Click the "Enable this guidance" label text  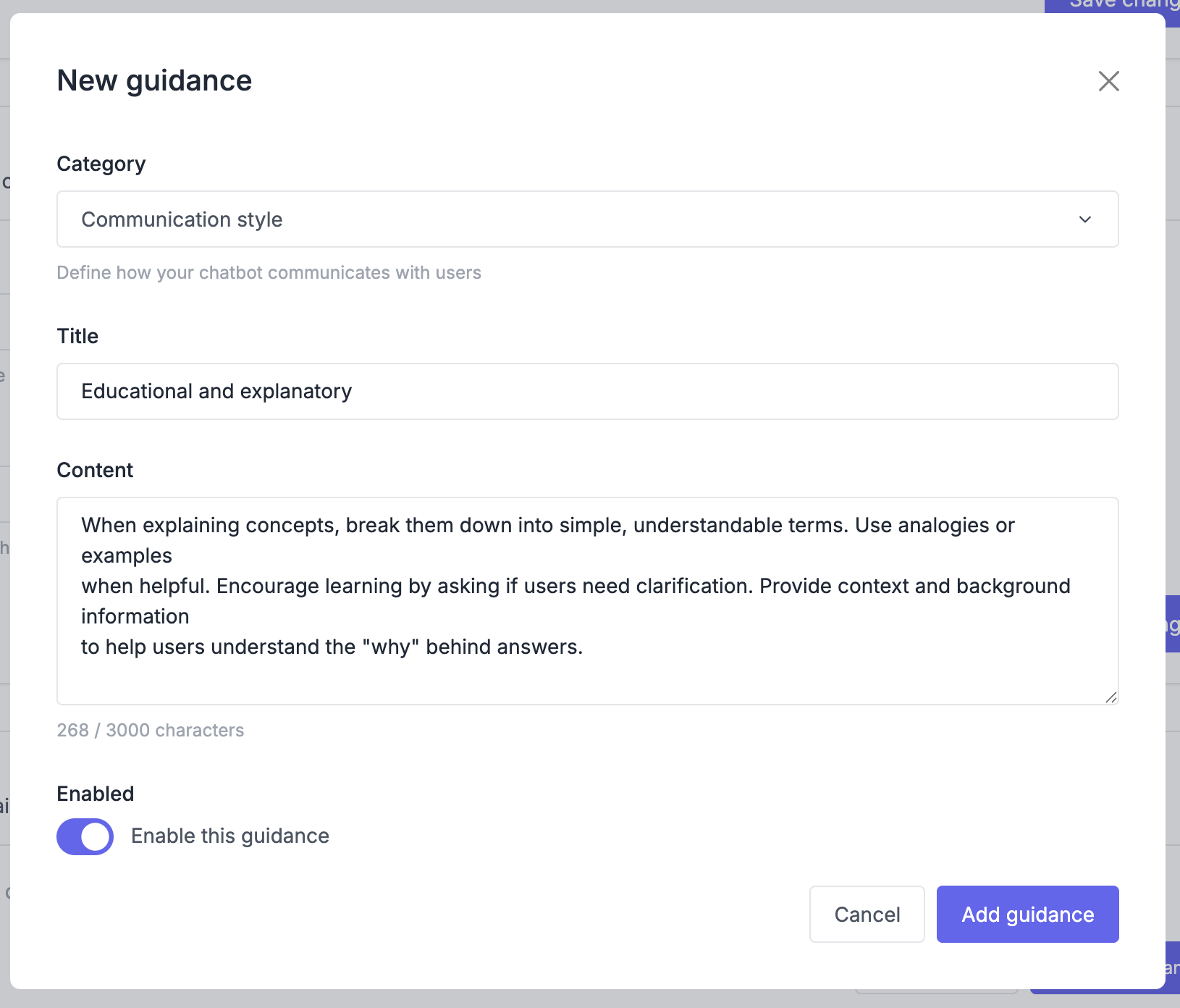pos(229,836)
